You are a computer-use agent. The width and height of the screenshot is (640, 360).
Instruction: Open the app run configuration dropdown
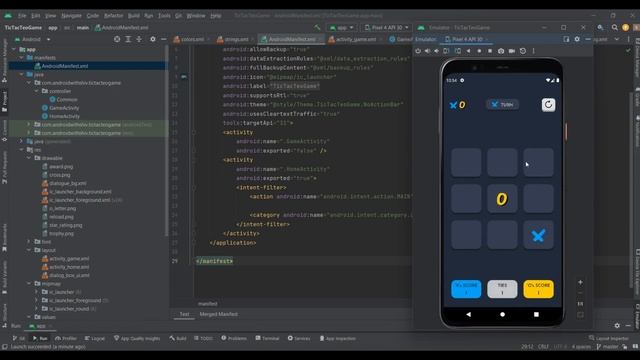tap(341, 27)
